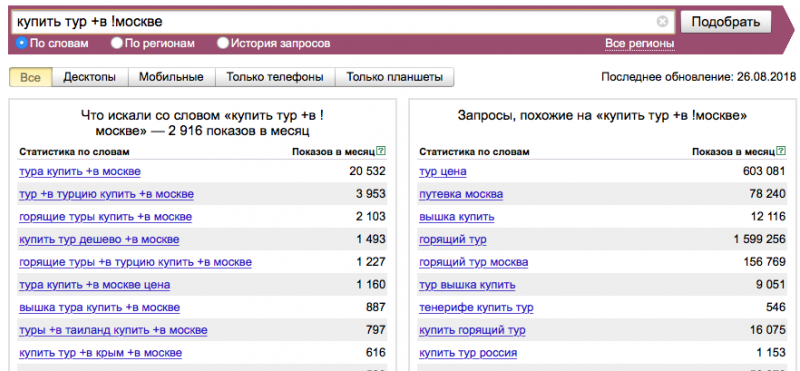Open similar query тенерифе купить тур
The width and height of the screenshot is (800, 371).
coord(476,308)
